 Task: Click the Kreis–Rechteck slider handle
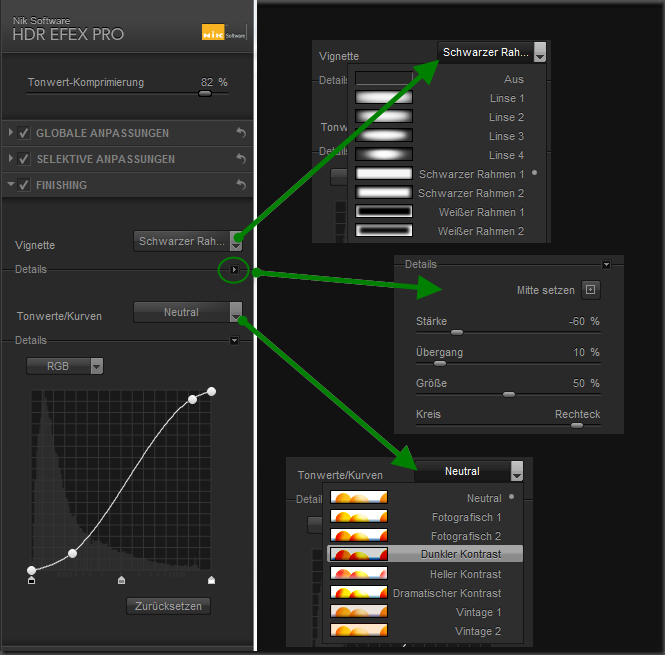577,425
